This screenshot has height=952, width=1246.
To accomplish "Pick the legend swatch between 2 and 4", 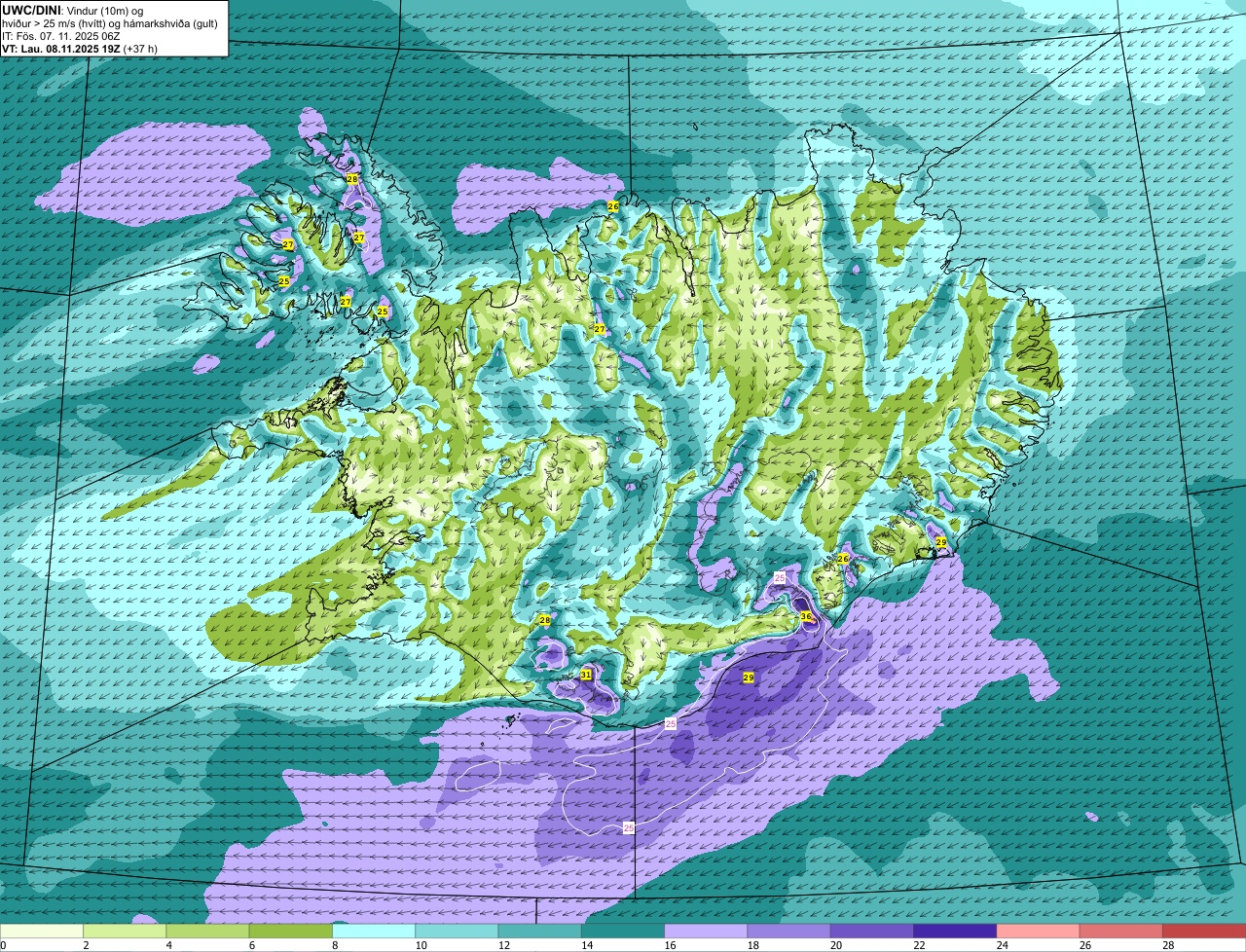I will (x=125, y=931).
